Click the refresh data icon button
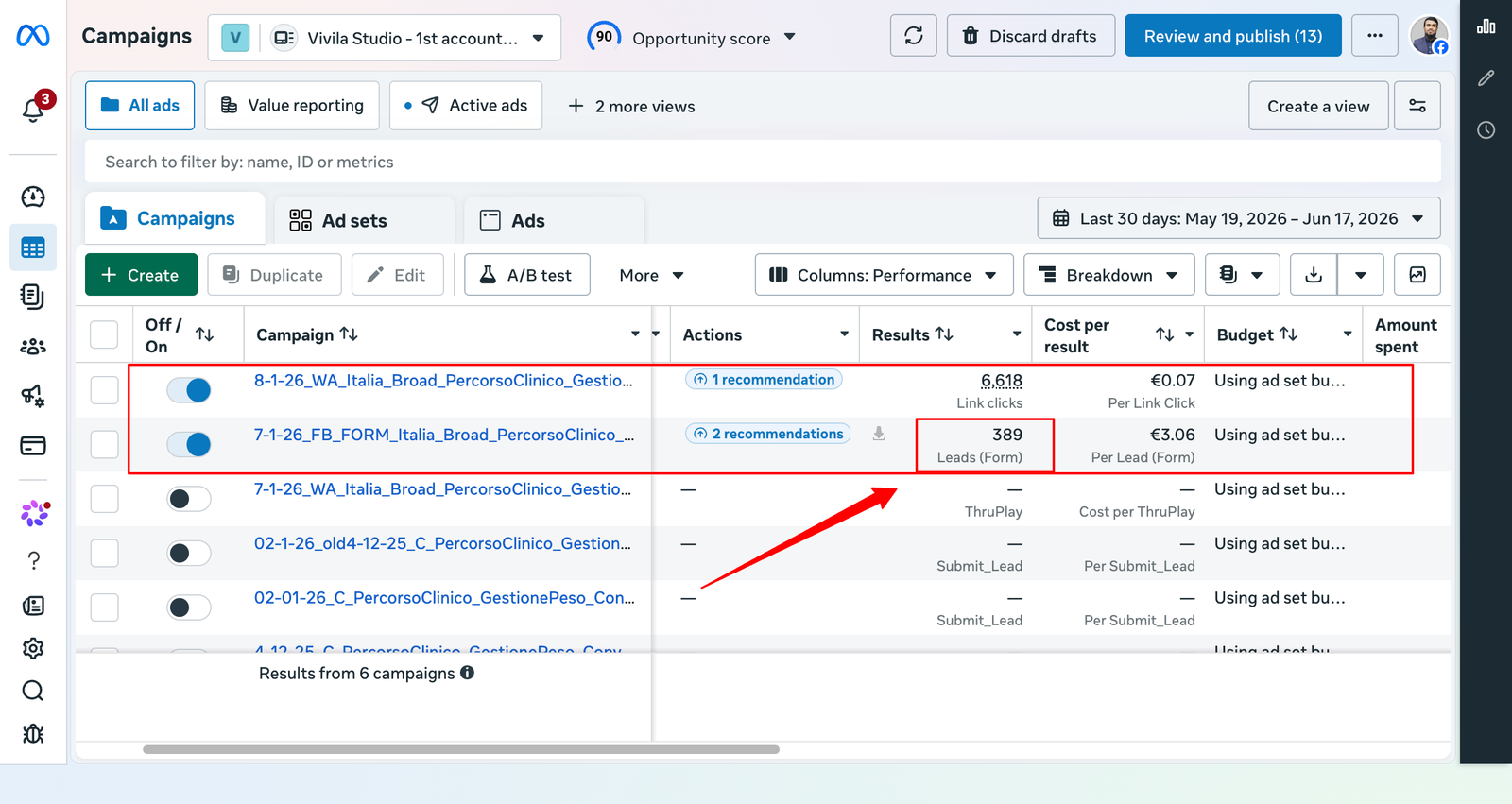Viewport: 1512px width, 804px height. 914,36
